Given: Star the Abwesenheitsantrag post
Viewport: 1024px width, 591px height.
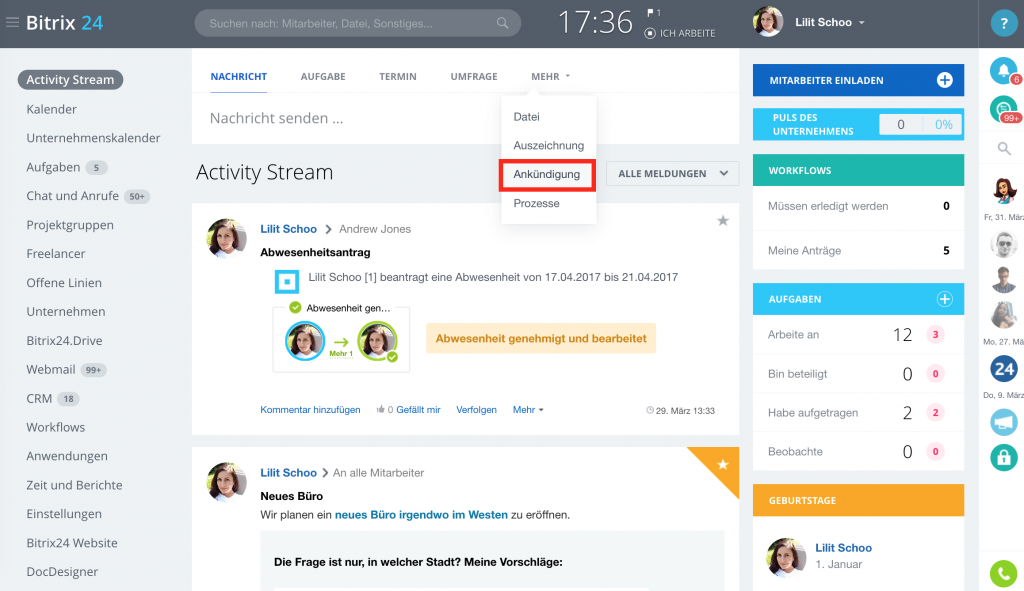Looking at the screenshot, I should [723, 221].
